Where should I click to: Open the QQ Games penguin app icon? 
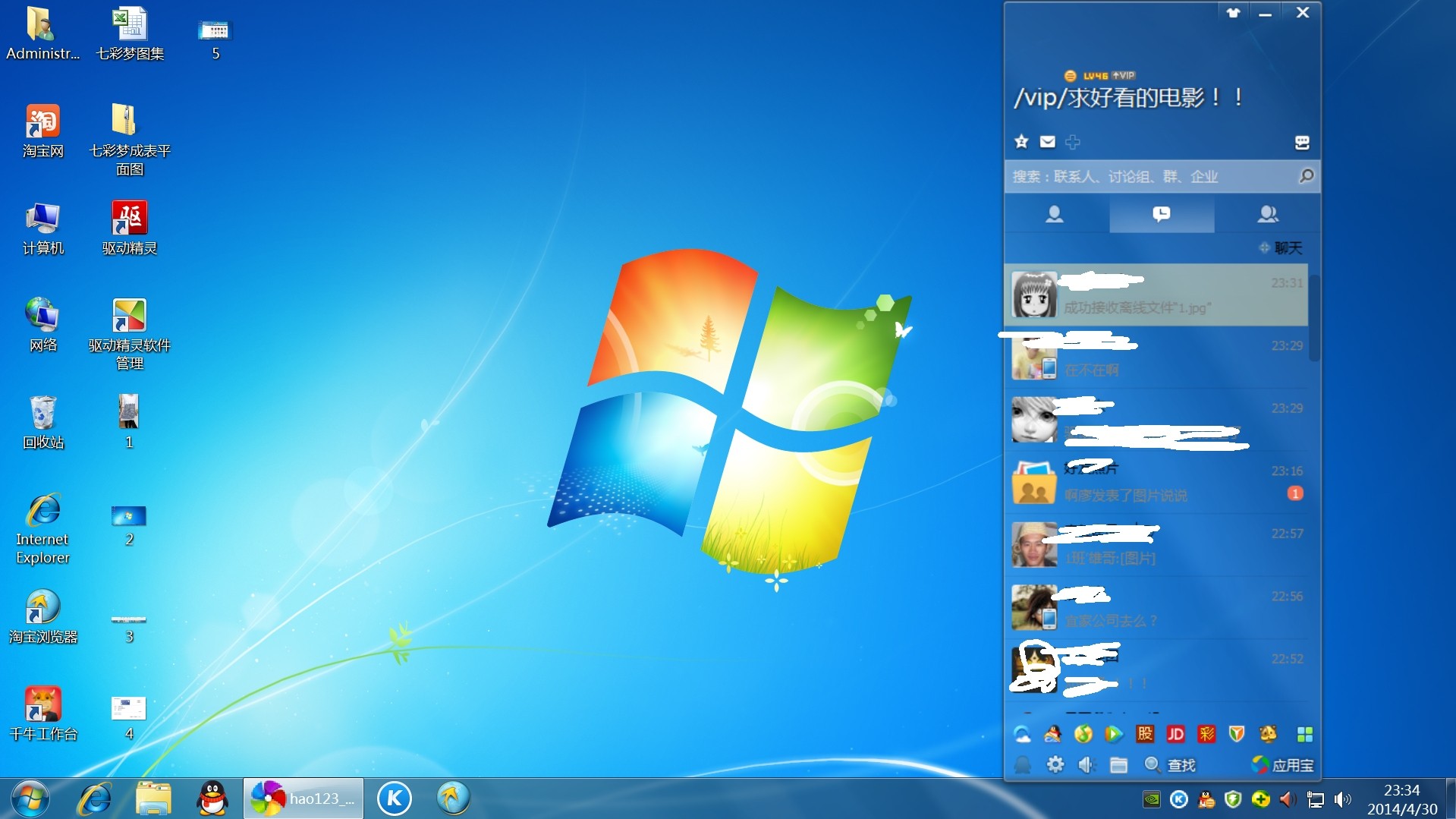tap(1052, 734)
